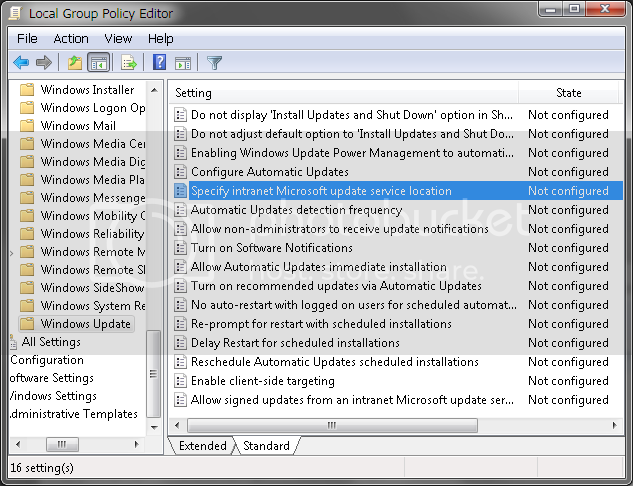Click the Export List toolbar icon
The image size is (633, 486).
pos(128,63)
